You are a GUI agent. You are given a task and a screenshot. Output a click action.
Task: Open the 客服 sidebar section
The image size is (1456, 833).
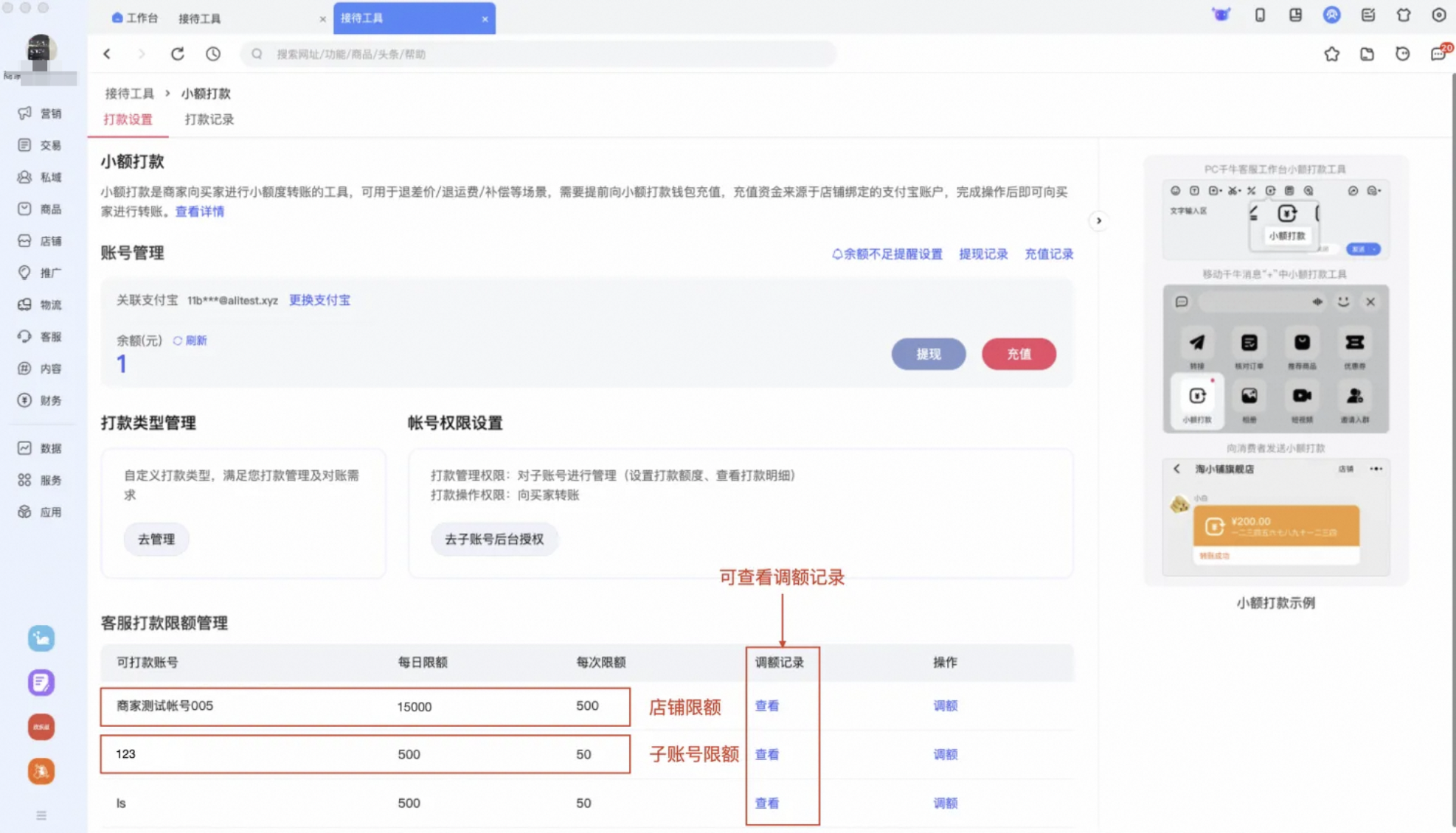41,337
